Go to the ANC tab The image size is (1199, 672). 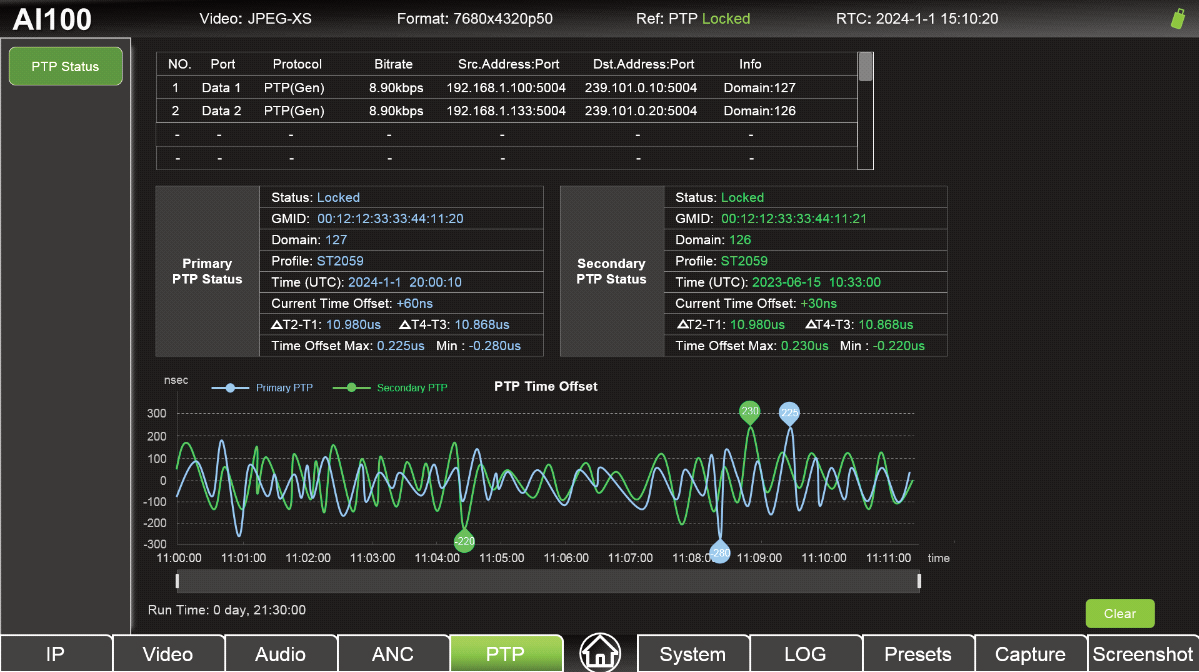pyautogui.click(x=392, y=654)
